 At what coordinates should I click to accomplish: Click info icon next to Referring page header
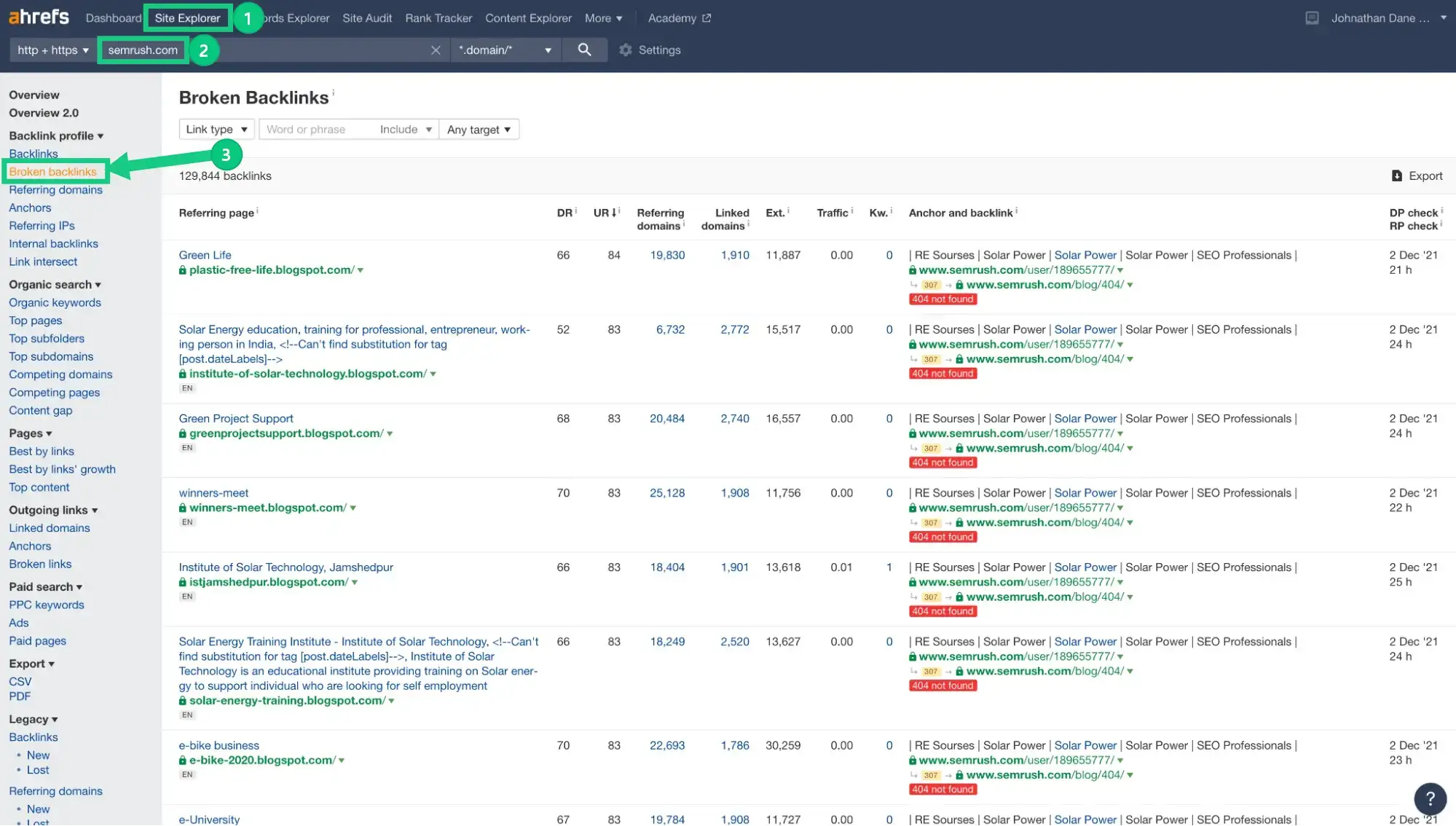(x=257, y=211)
